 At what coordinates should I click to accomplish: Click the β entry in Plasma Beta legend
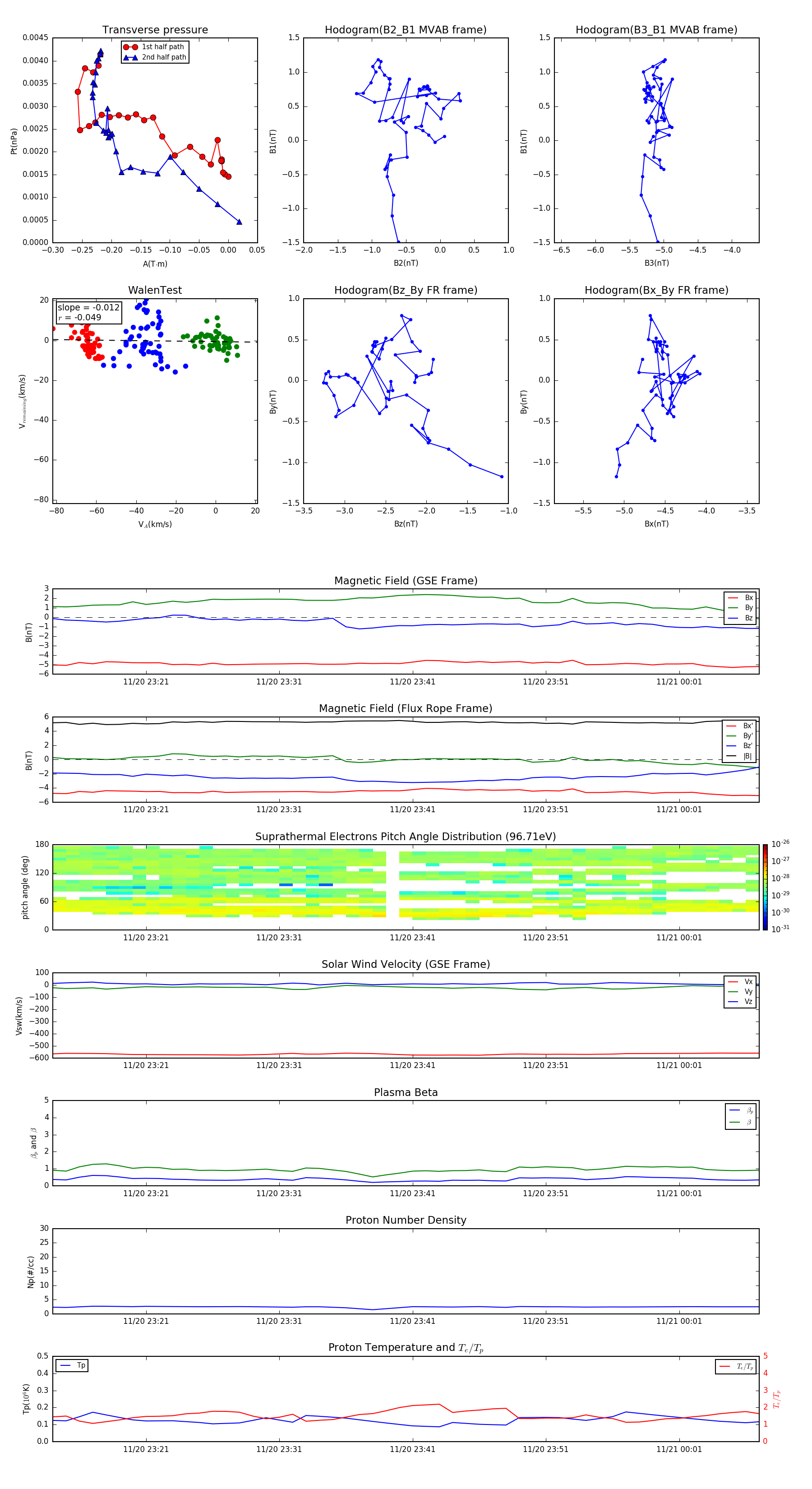(x=742, y=1122)
